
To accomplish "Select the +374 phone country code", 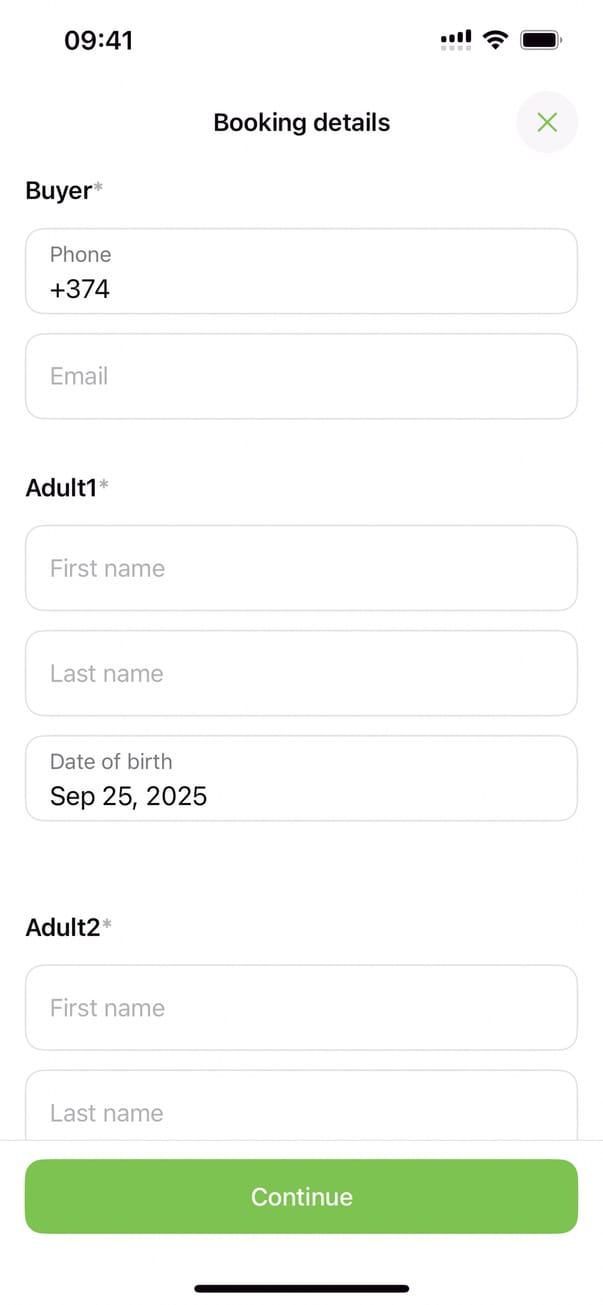I will (x=80, y=290).
